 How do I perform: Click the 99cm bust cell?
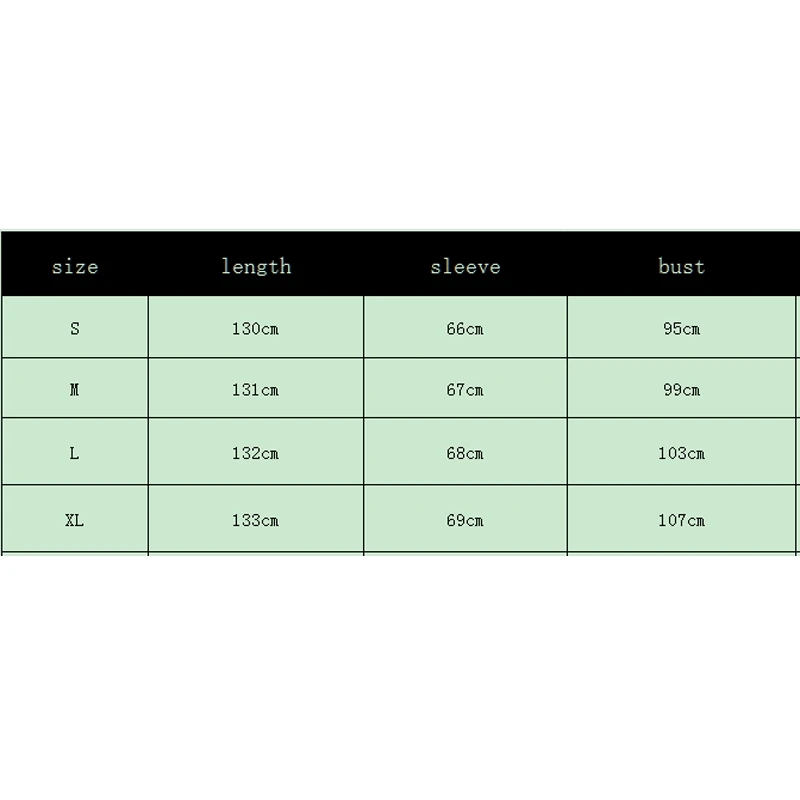click(681, 390)
